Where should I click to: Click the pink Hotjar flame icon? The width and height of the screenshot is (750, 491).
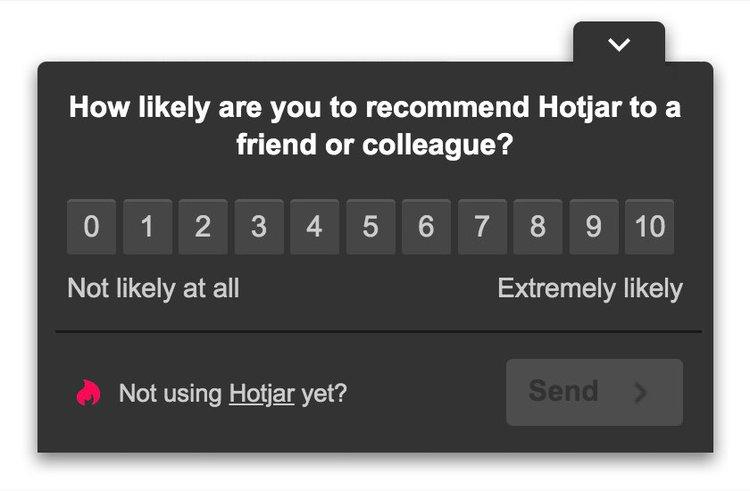pyautogui.click(x=89, y=394)
